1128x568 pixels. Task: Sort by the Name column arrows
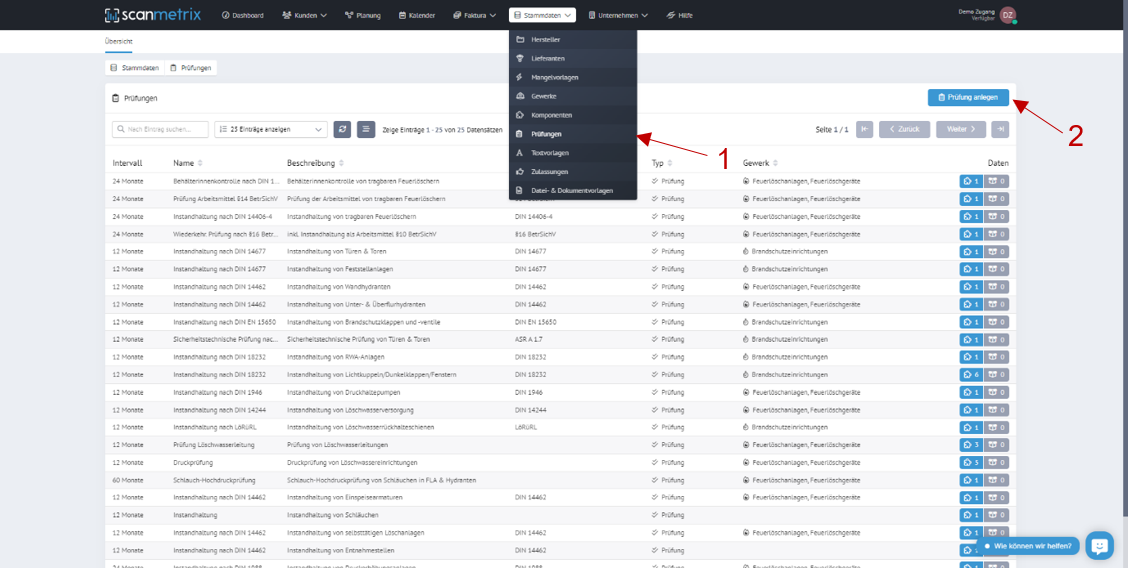click(200, 163)
